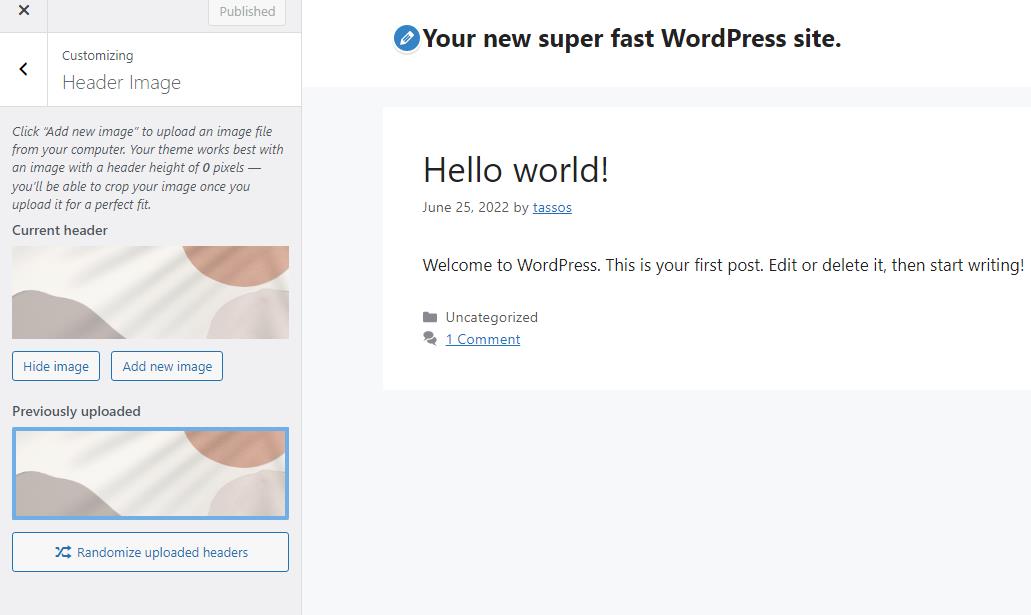Click the Welcome to WordPress post text
This screenshot has height=615, width=1031.
pyautogui.click(x=723, y=265)
